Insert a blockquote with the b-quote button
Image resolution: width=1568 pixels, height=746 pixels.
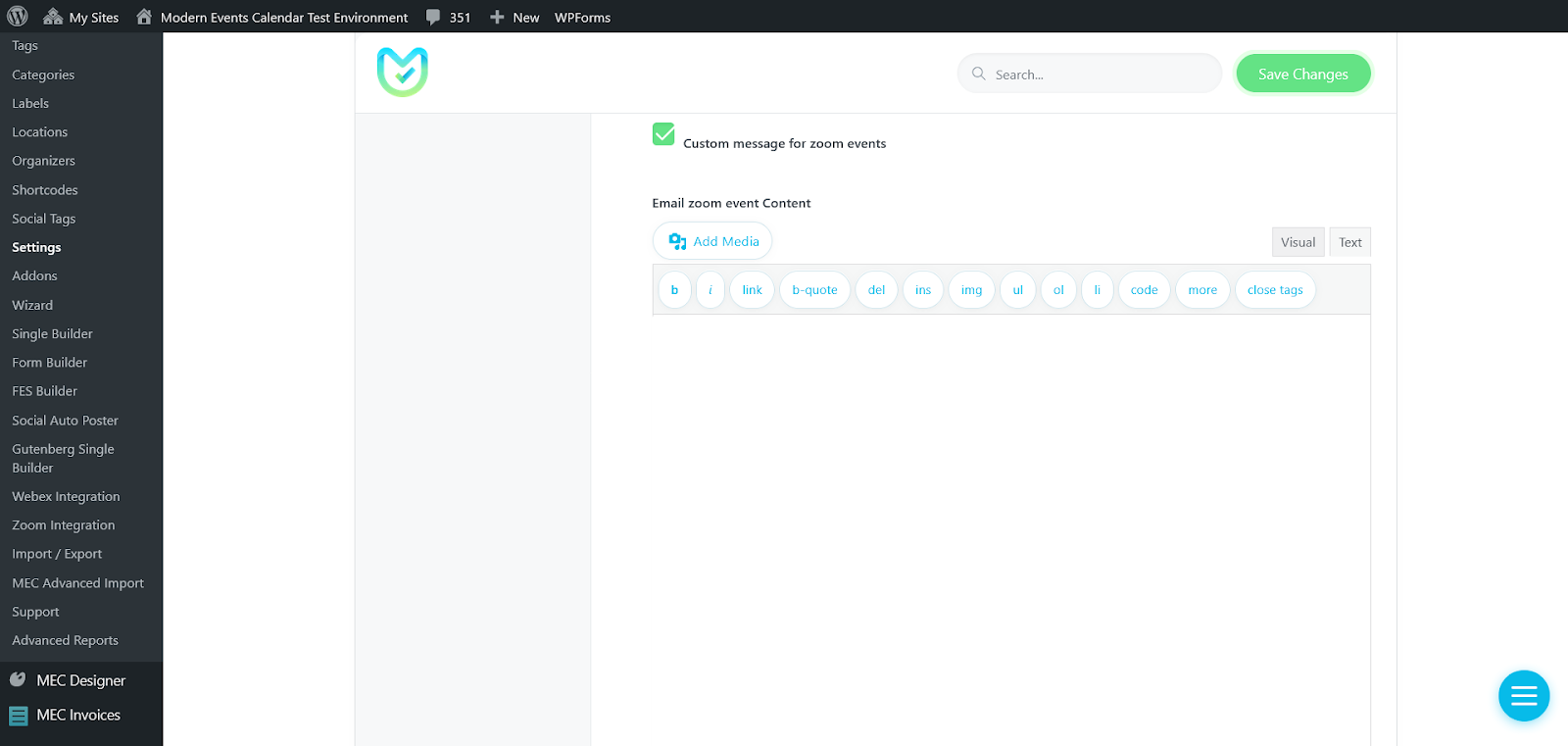click(814, 290)
